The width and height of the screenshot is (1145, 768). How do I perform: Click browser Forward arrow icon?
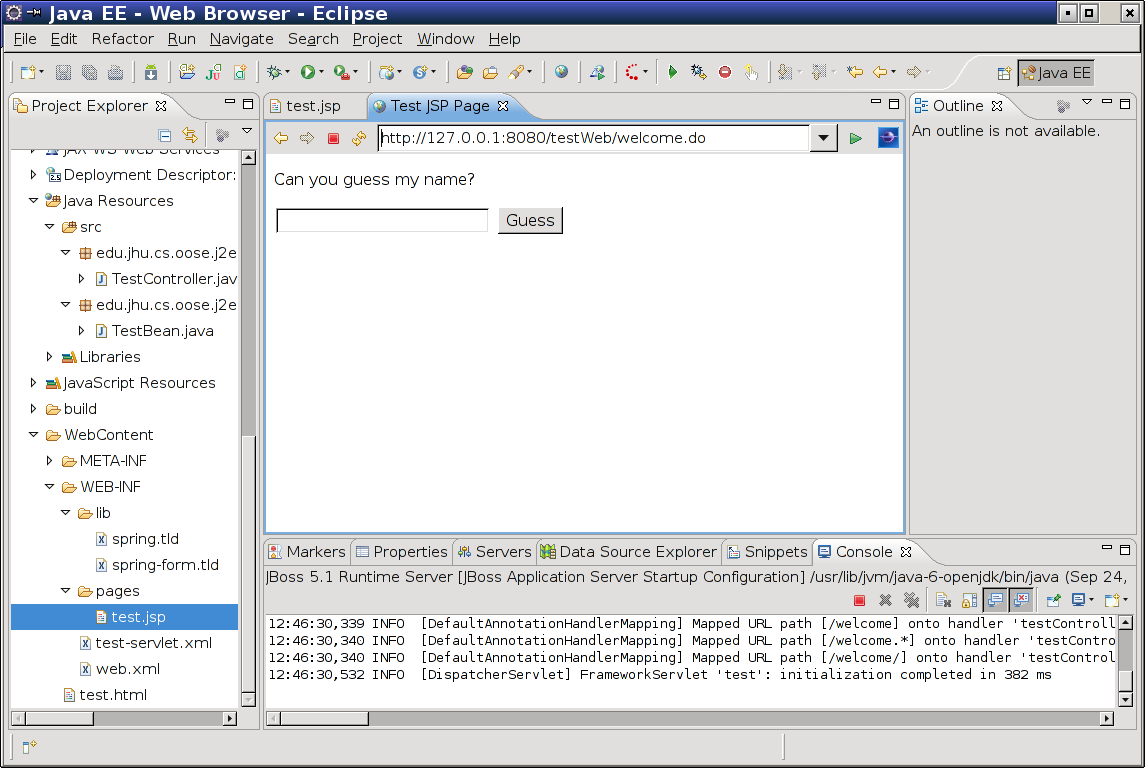coord(307,138)
